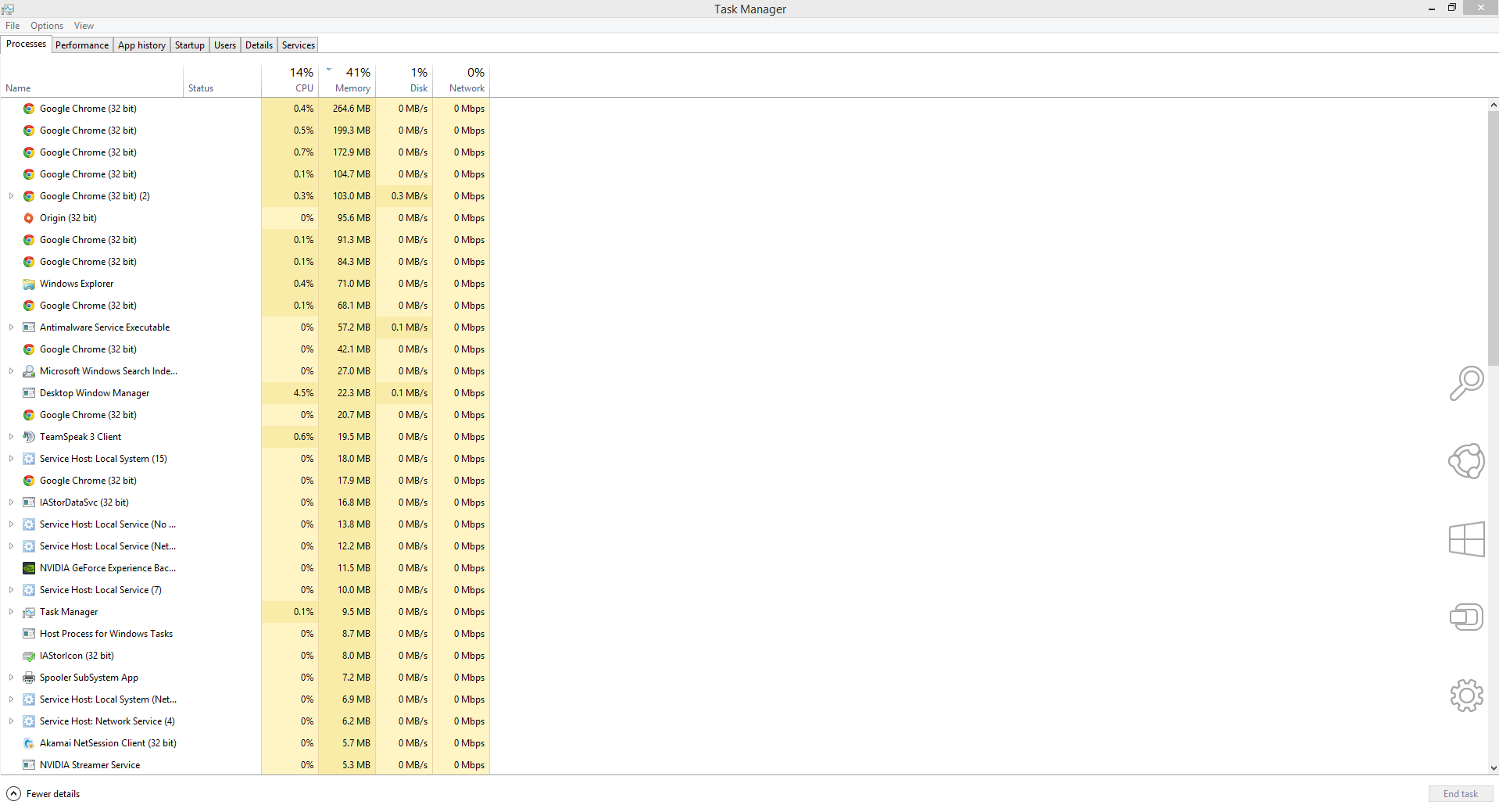This screenshot has height=812, width=1499.
Task: Sort processes by the Disk column
Action: [x=404, y=80]
